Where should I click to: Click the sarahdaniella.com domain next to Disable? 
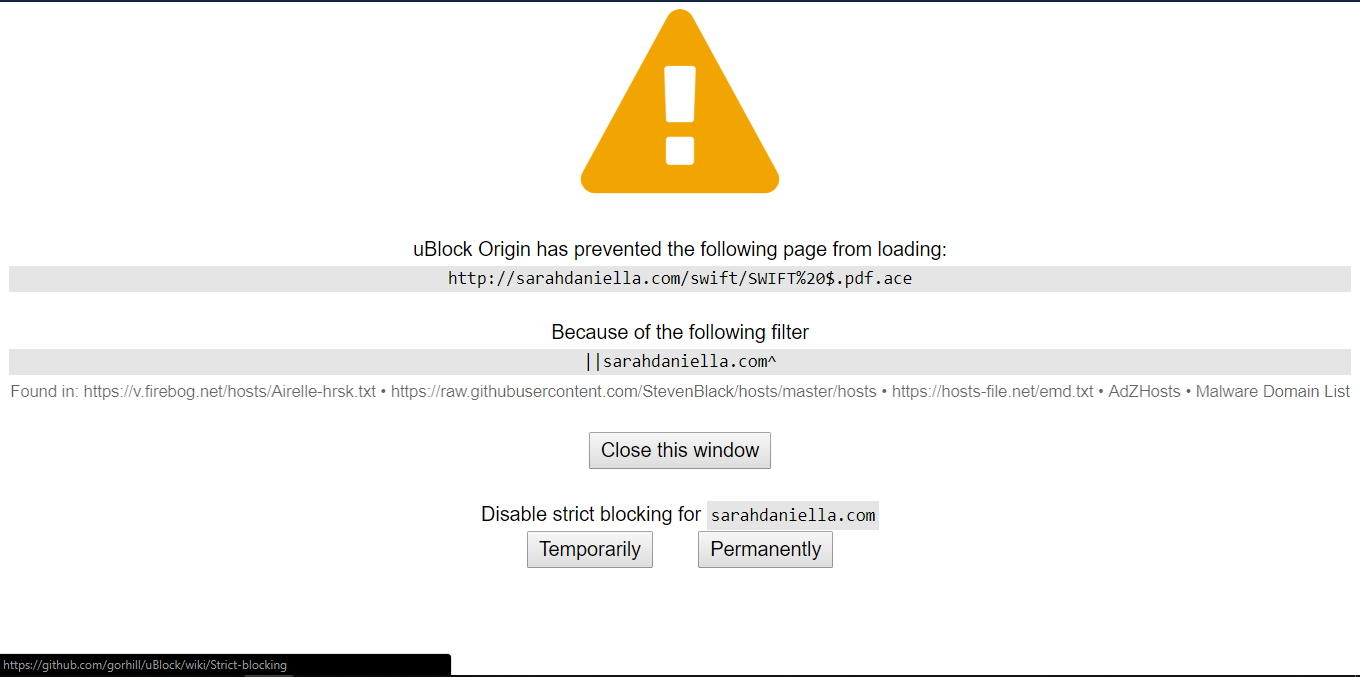(793, 516)
